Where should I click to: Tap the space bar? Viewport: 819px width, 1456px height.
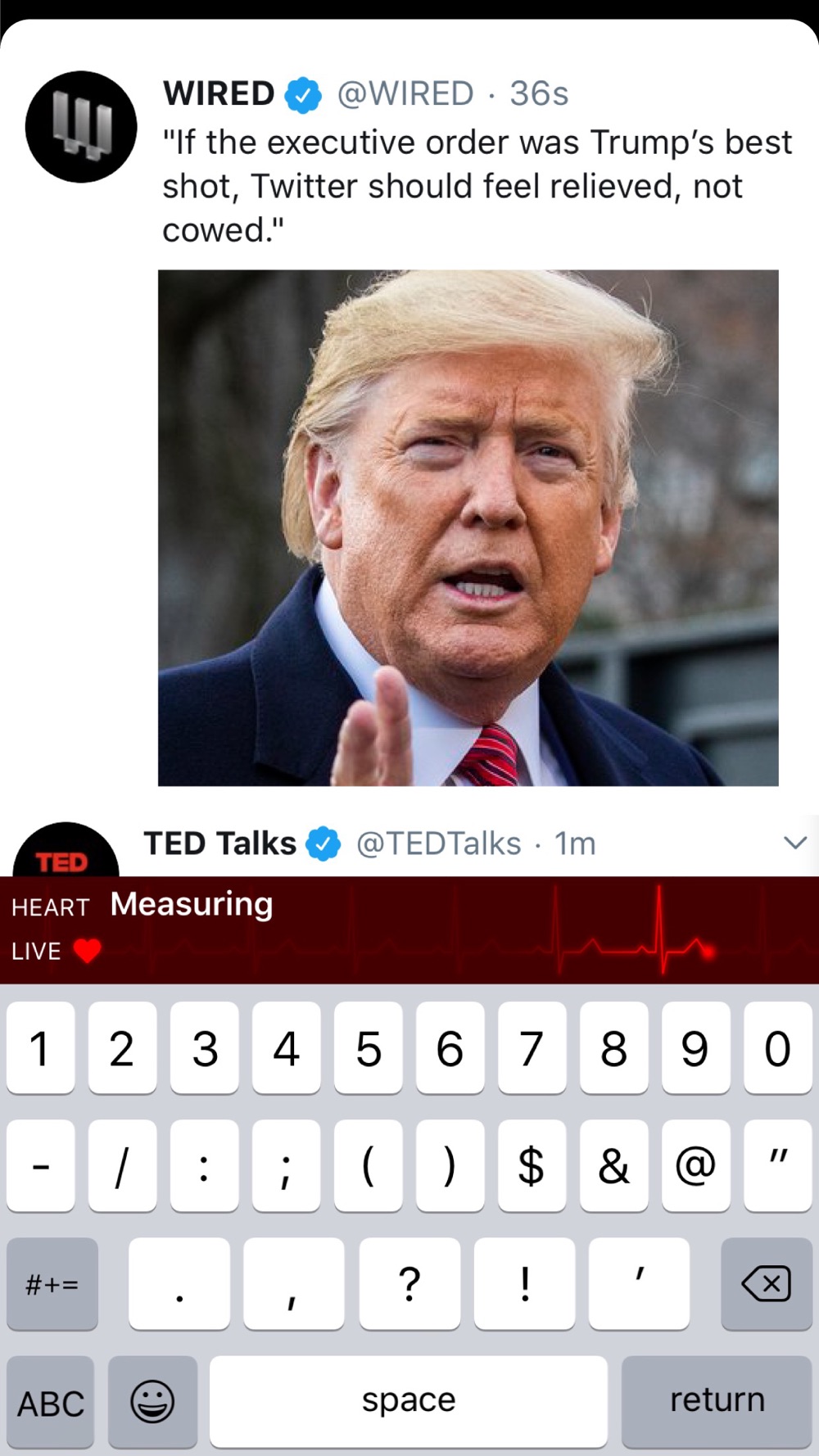(x=409, y=1401)
